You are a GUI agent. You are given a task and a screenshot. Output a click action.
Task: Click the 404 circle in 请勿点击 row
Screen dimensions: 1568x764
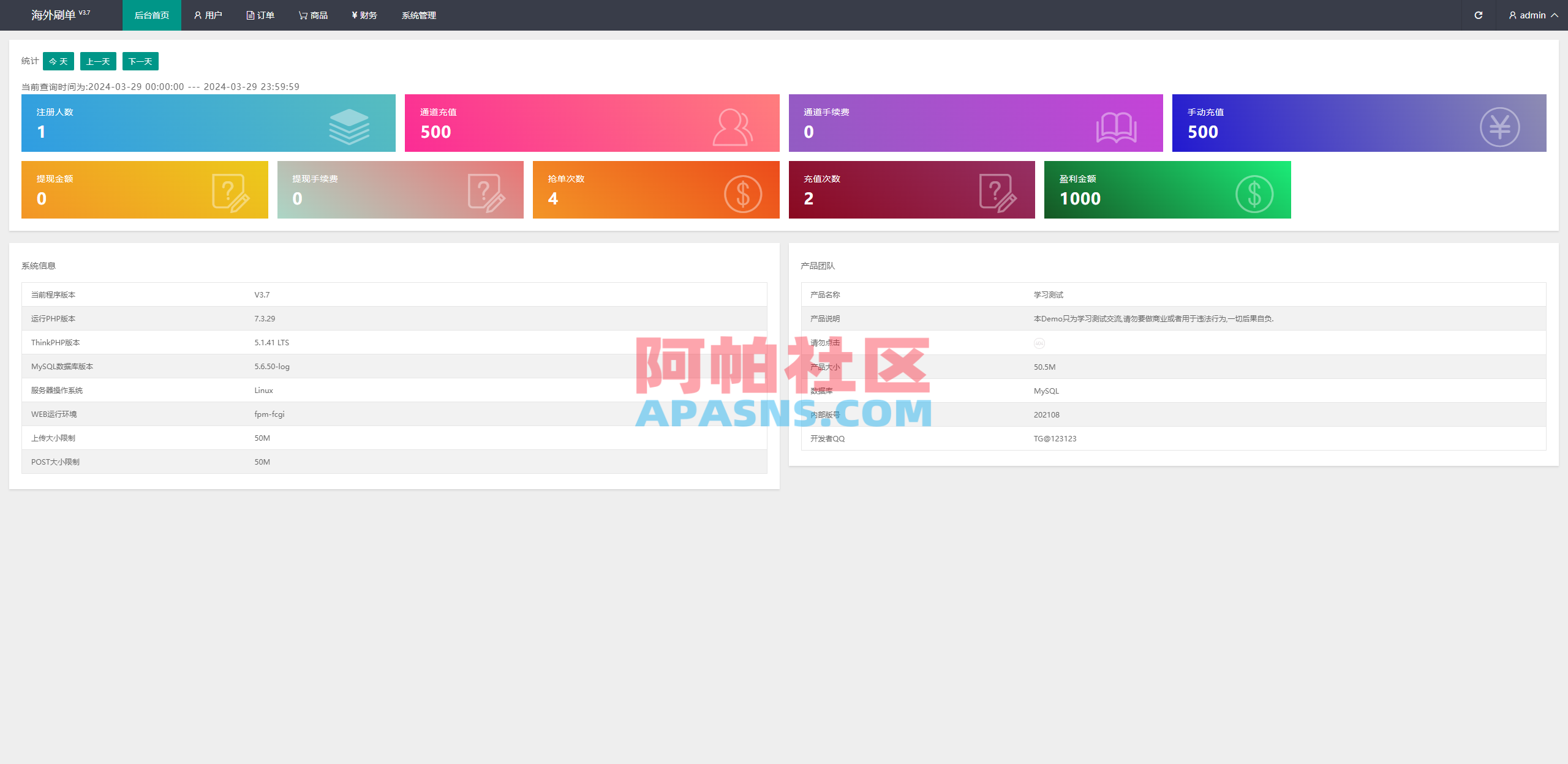(1039, 343)
